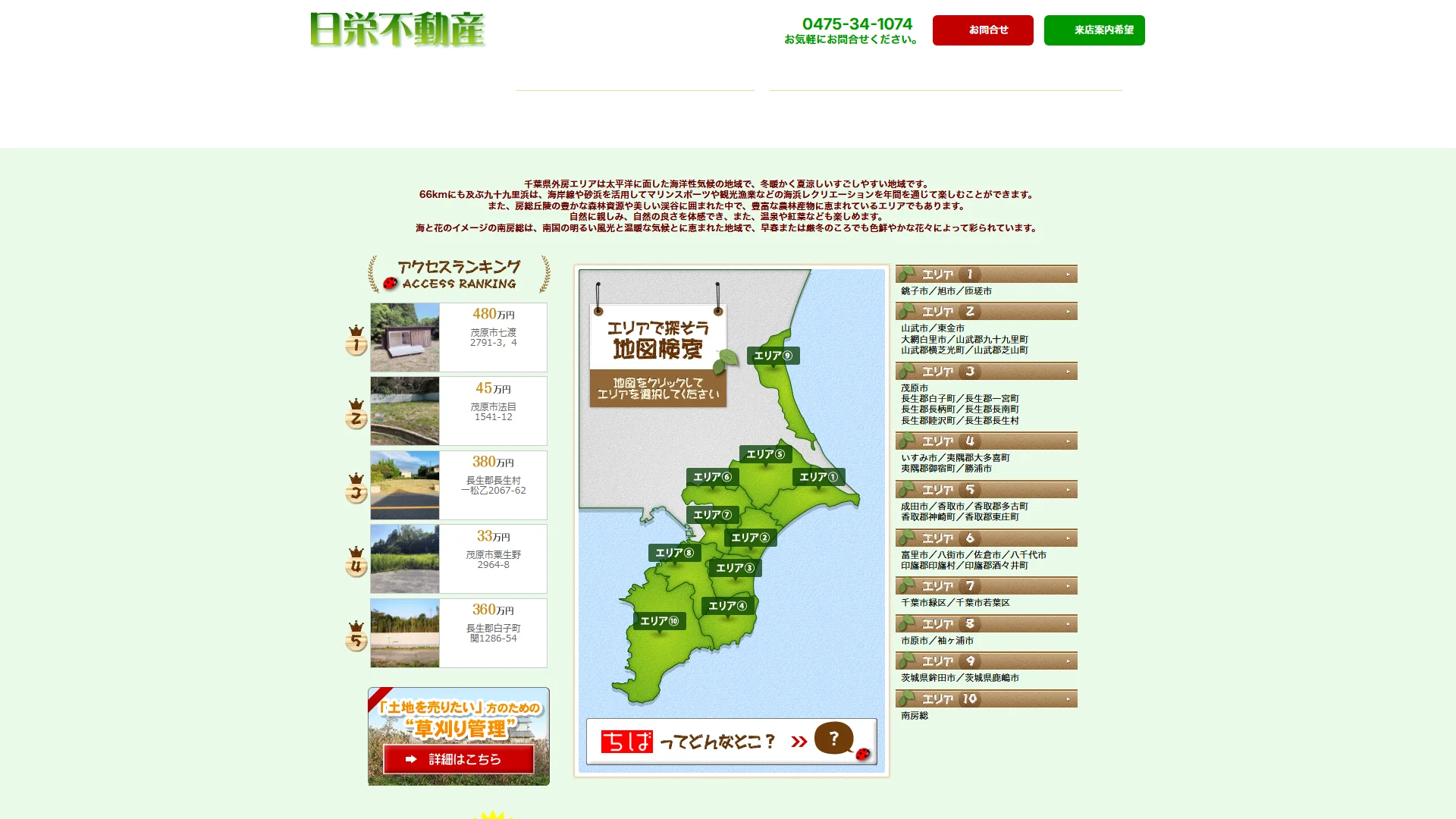The height and width of the screenshot is (819, 1456).
Task: Open rank 3 property photo, 380万円
Action: [405, 485]
